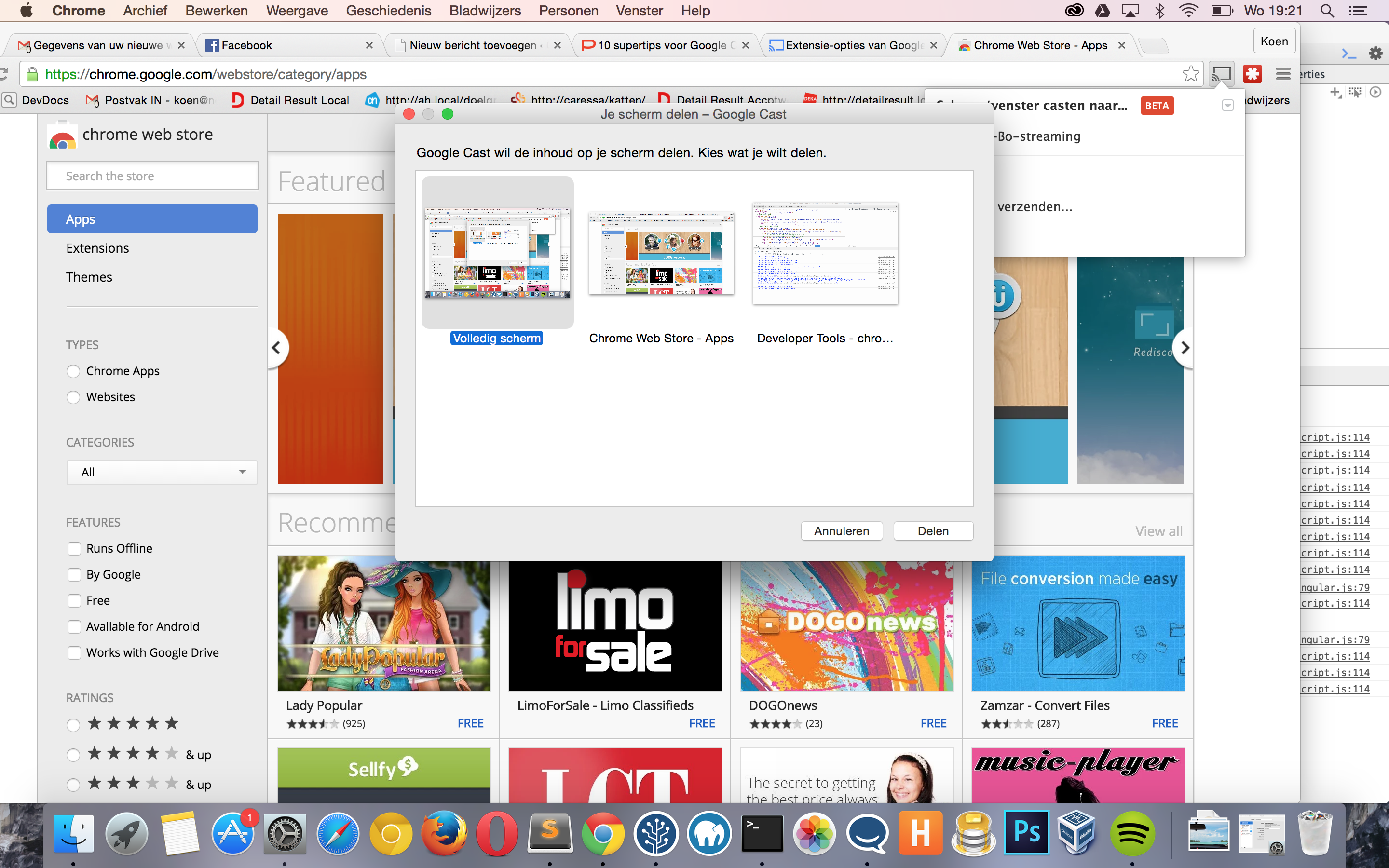
Task: Click the Delen button
Action: click(x=933, y=531)
